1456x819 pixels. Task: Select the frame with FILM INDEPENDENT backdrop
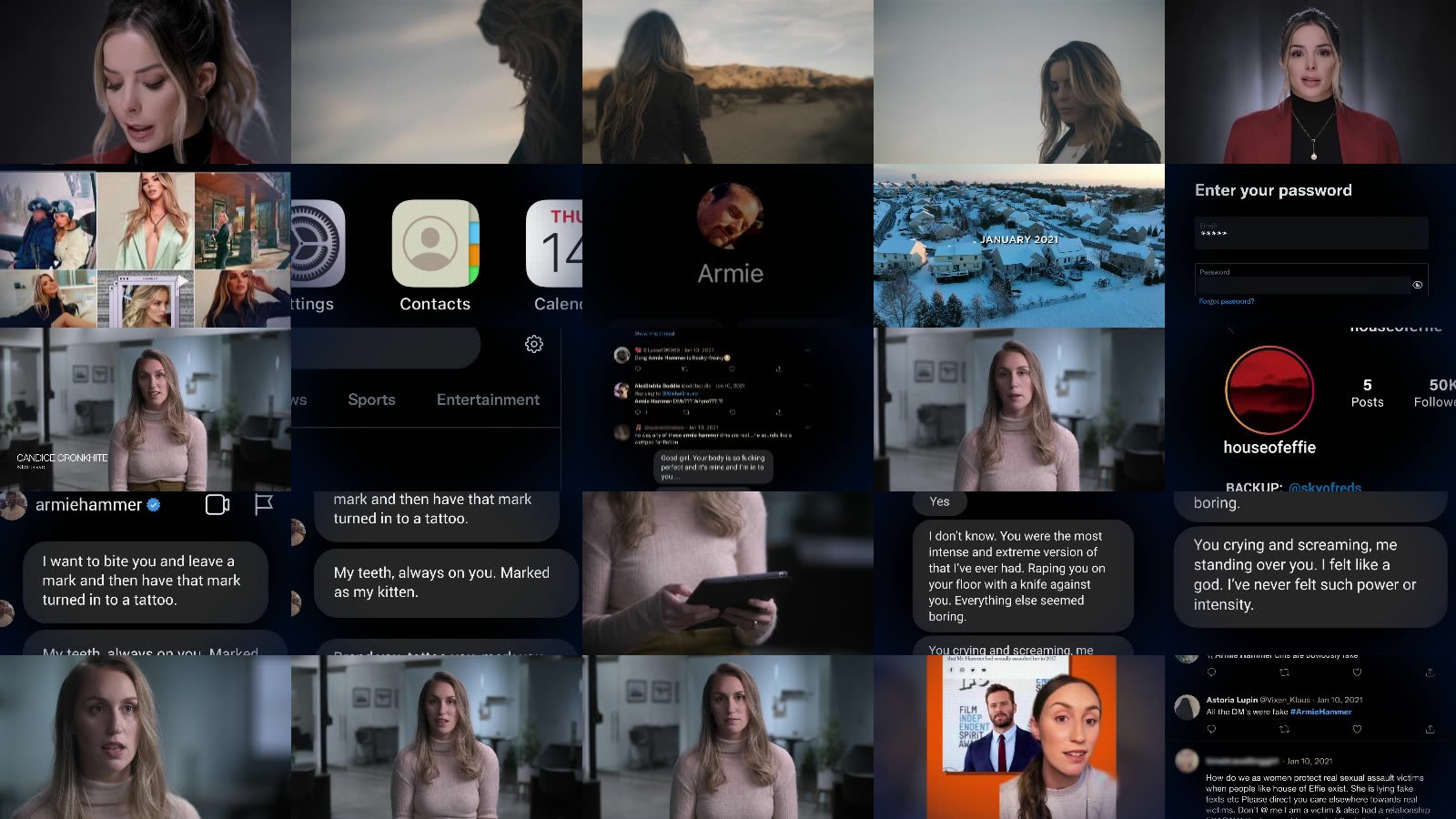click(1019, 737)
